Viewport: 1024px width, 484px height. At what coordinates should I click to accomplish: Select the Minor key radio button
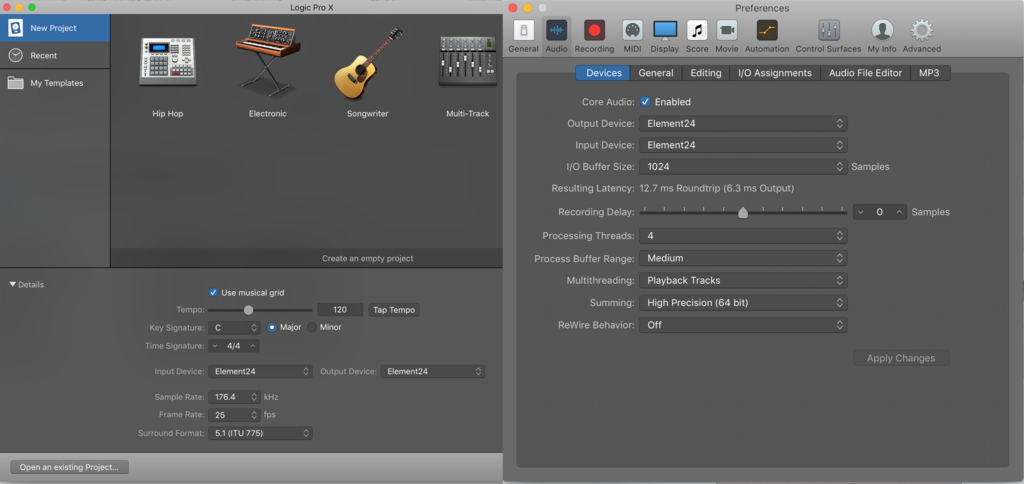tap(312, 327)
